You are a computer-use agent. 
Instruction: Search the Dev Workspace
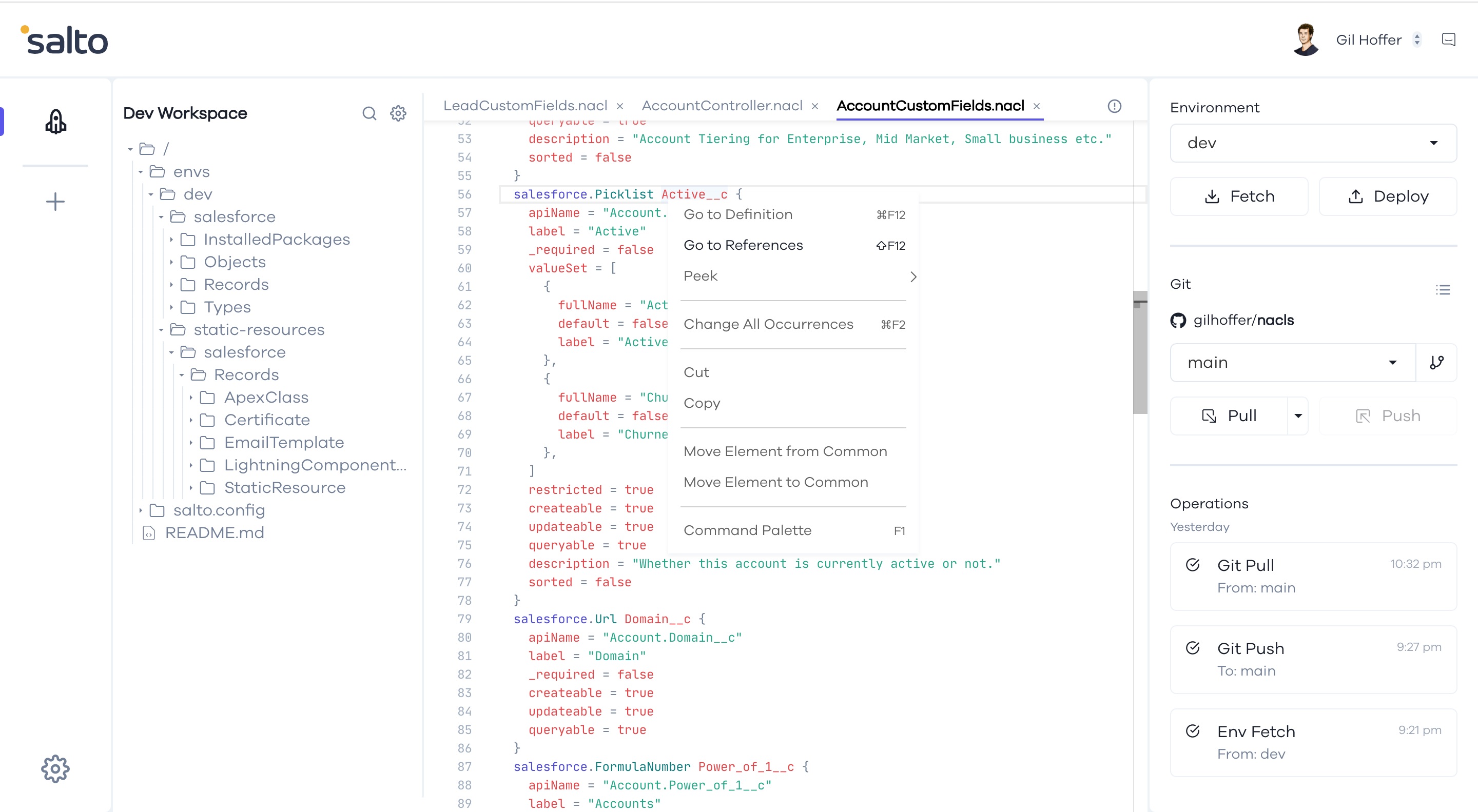click(369, 113)
